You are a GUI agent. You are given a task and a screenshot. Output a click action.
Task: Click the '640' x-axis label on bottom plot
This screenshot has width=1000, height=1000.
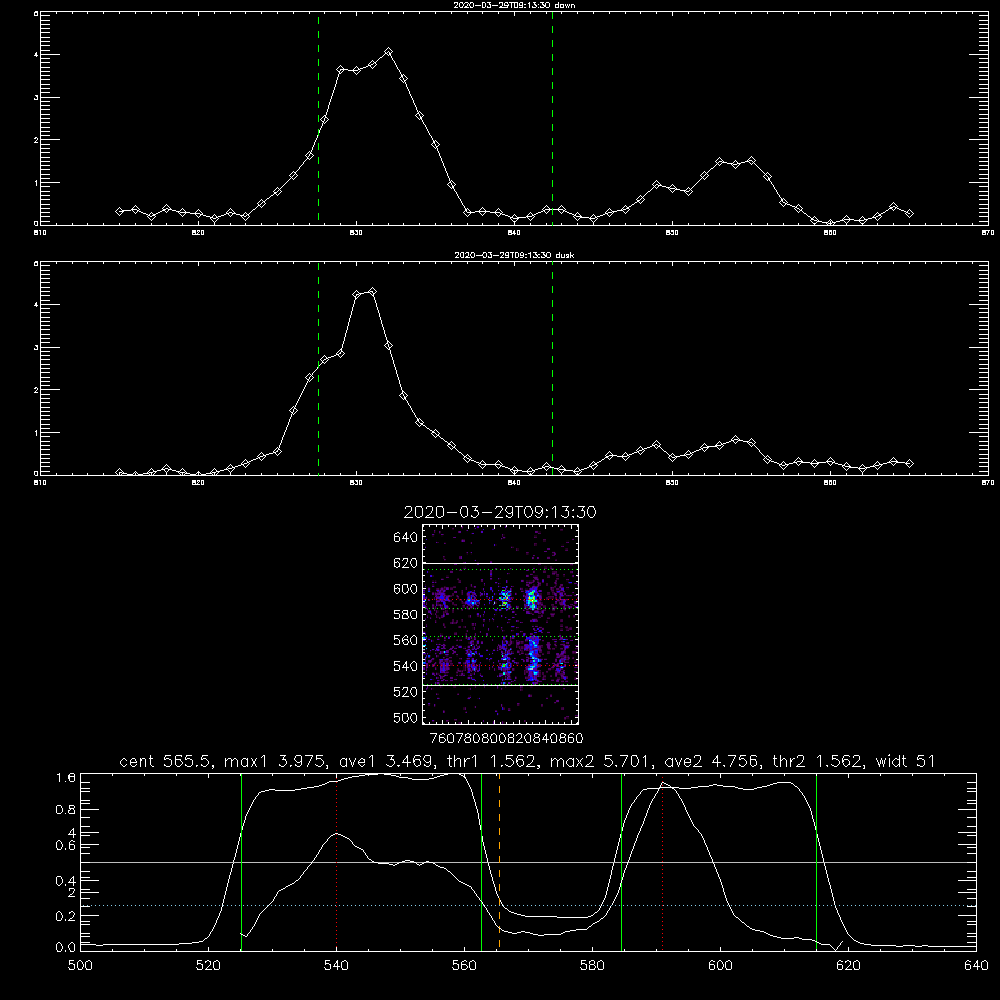(976, 966)
